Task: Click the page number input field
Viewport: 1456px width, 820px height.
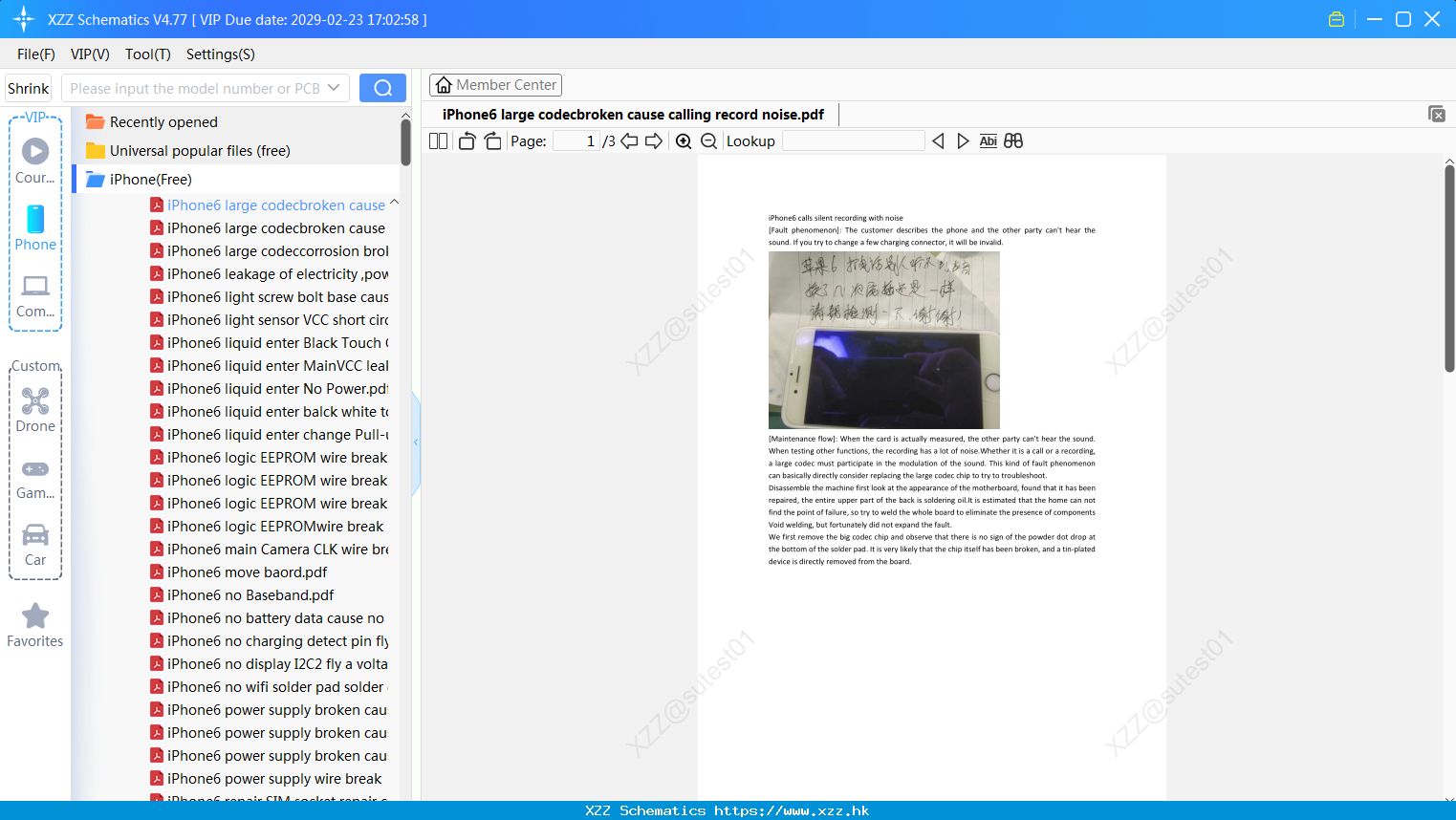Action: tap(576, 141)
